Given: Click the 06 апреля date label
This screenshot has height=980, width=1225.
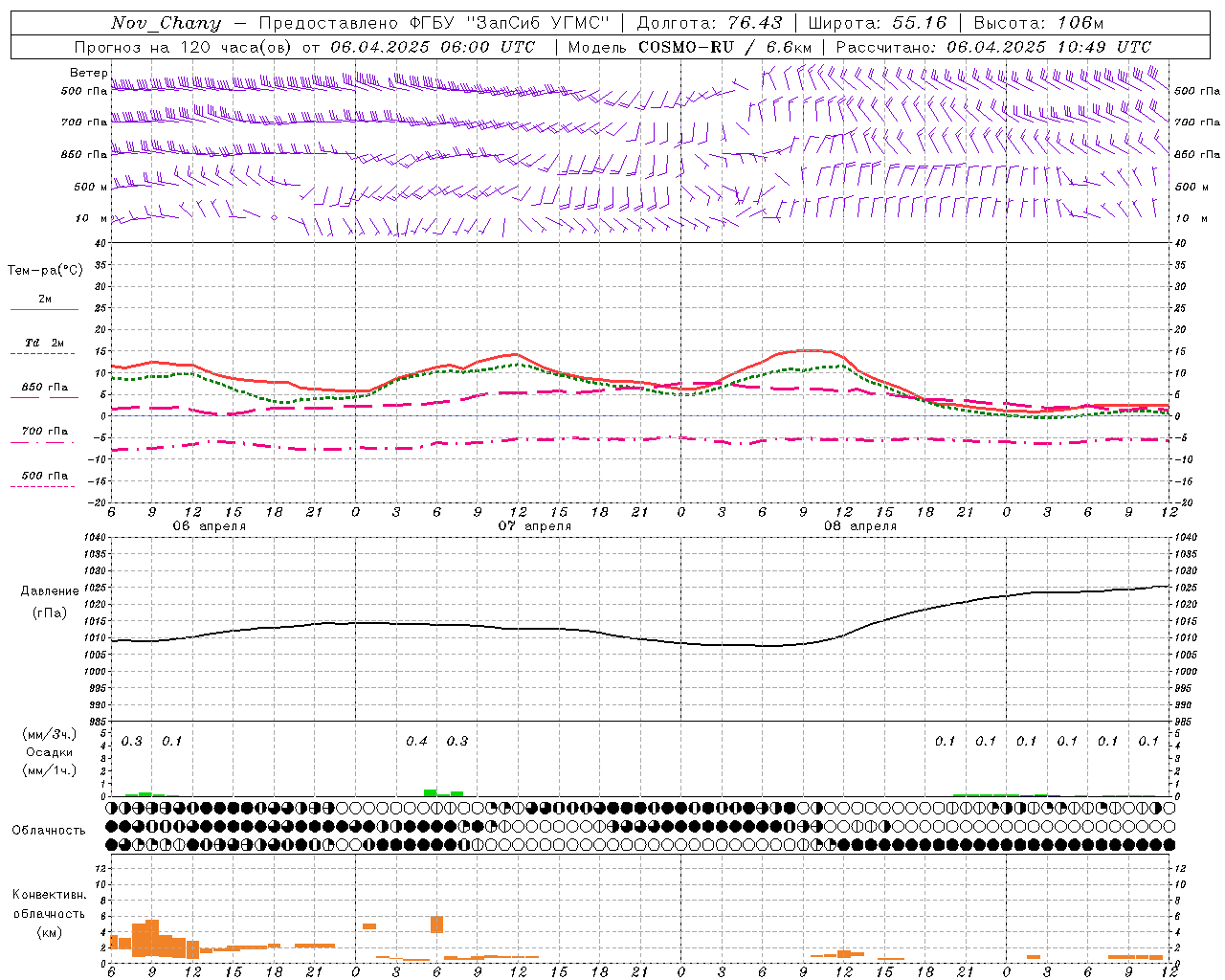Looking at the screenshot, I should pyautogui.click(x=209, y=526).
